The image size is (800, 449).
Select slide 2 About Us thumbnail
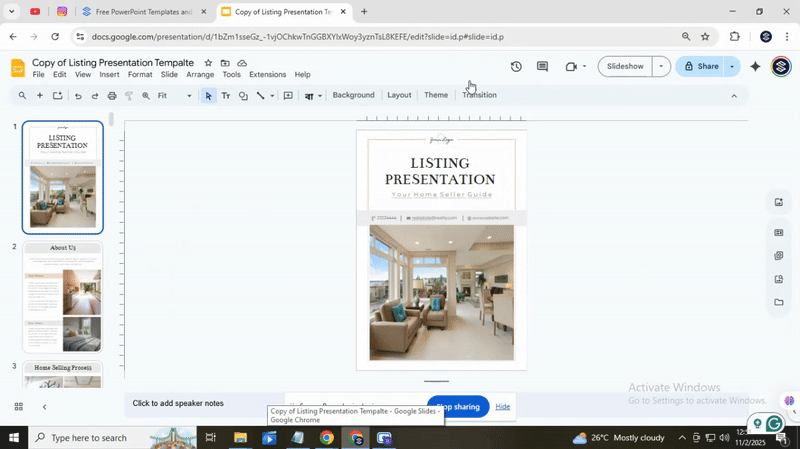[63, 297]
